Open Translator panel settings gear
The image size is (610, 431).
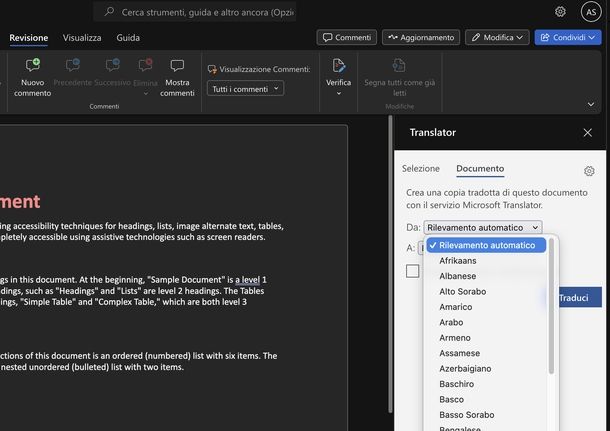[589, 171]
